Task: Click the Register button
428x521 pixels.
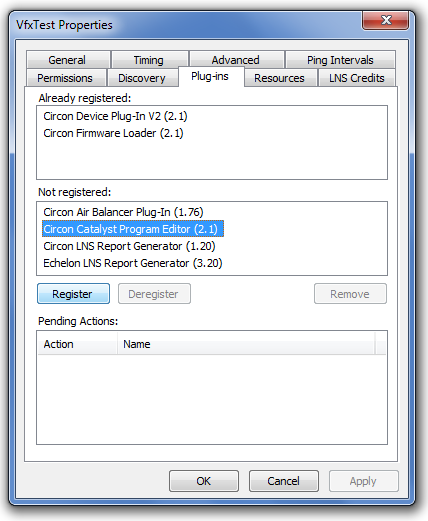Action: (73, 294)
